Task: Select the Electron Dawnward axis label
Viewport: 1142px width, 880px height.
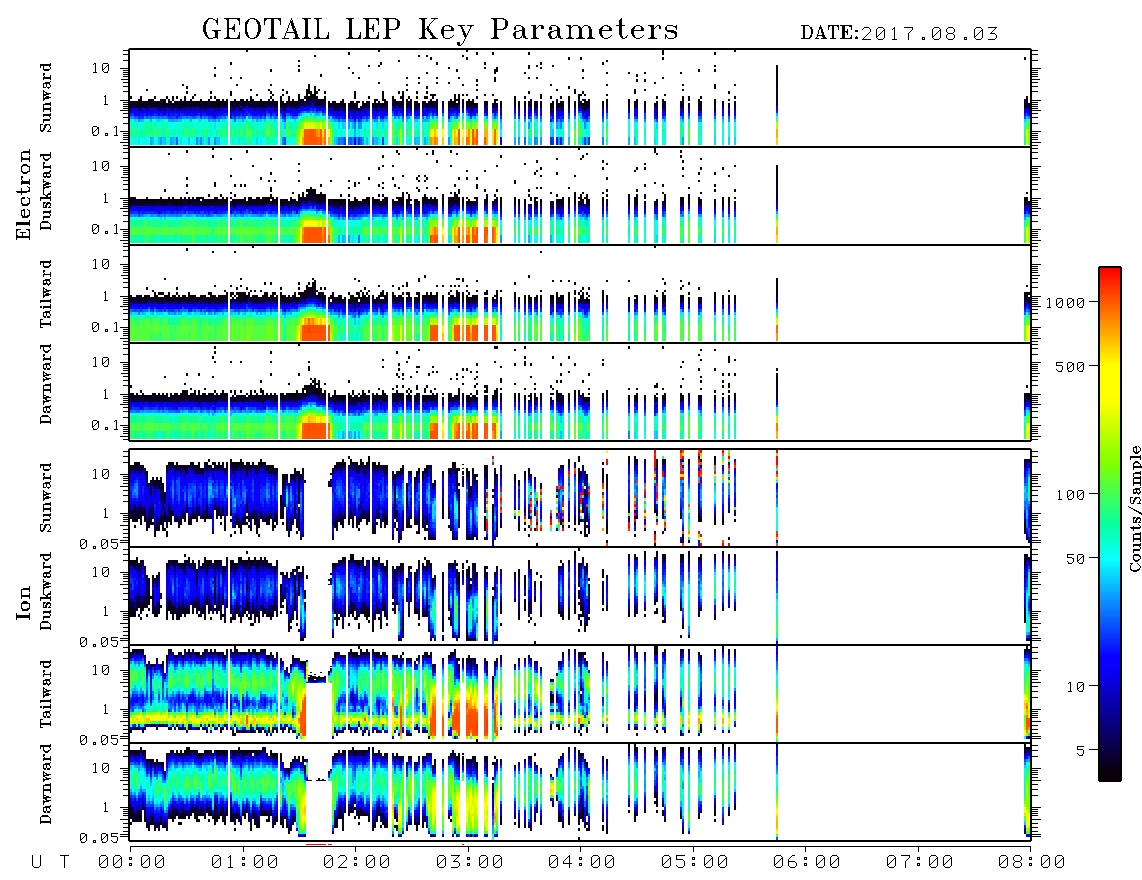Action: (45, 385)
